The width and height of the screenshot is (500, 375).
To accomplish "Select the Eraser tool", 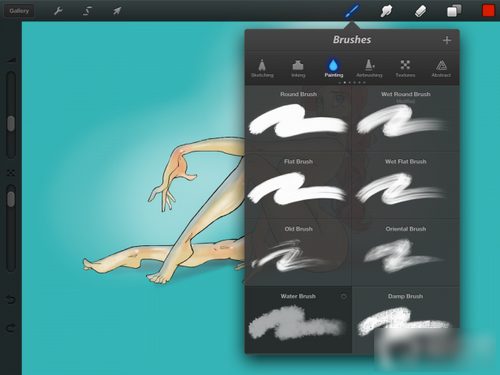I will pos(420,11).
